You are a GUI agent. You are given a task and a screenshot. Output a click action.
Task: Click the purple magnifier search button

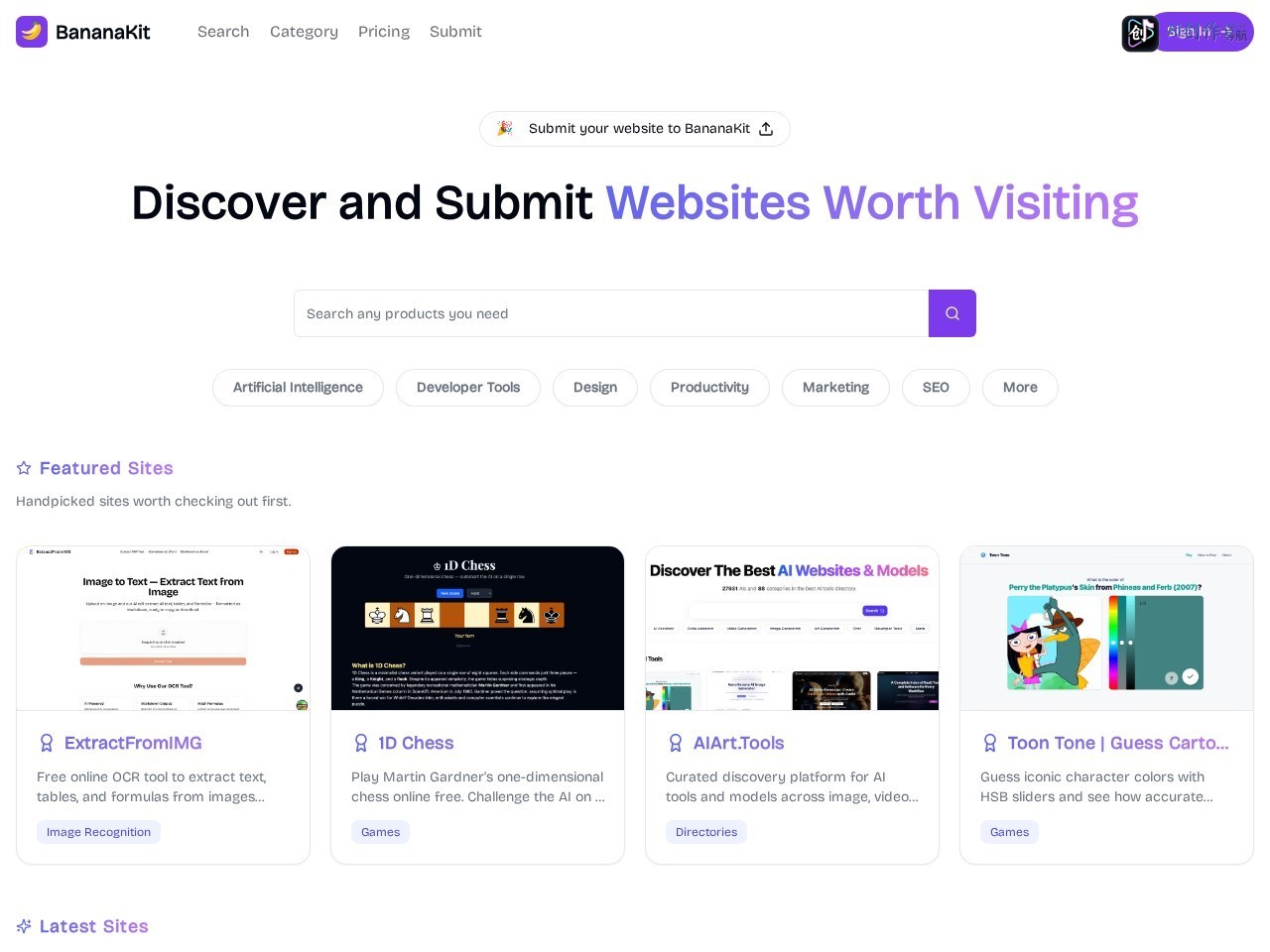(952, 313)
